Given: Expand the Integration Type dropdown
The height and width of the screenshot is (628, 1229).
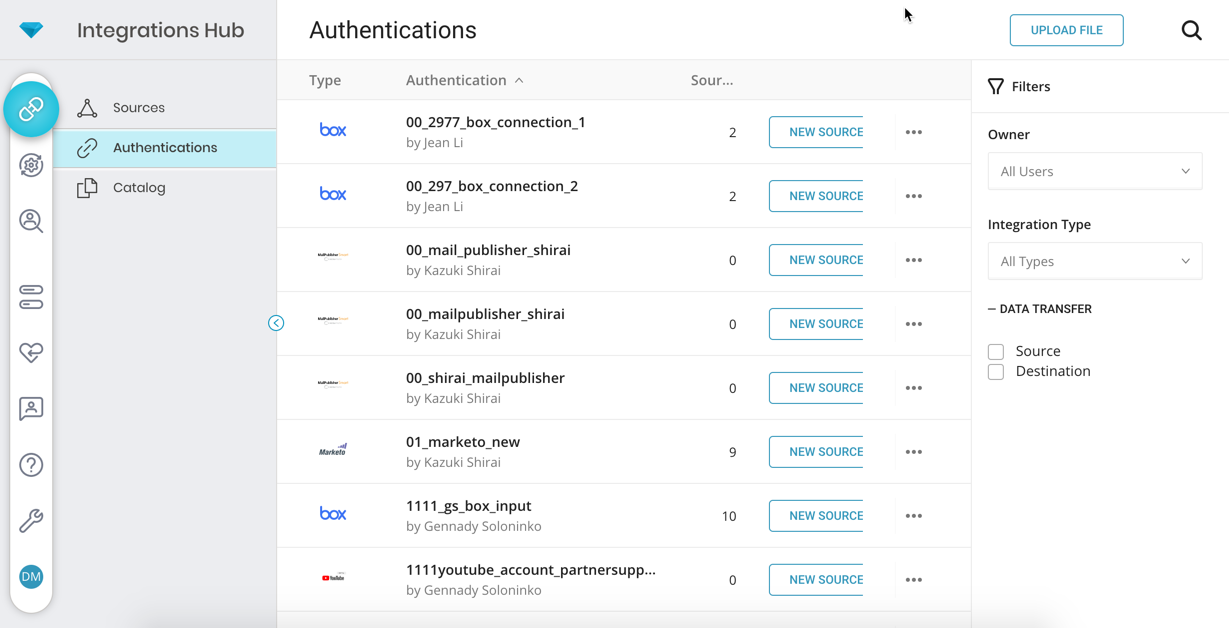Looking at the screenshot, I should pyautogui.click(x=1094, y=261).
